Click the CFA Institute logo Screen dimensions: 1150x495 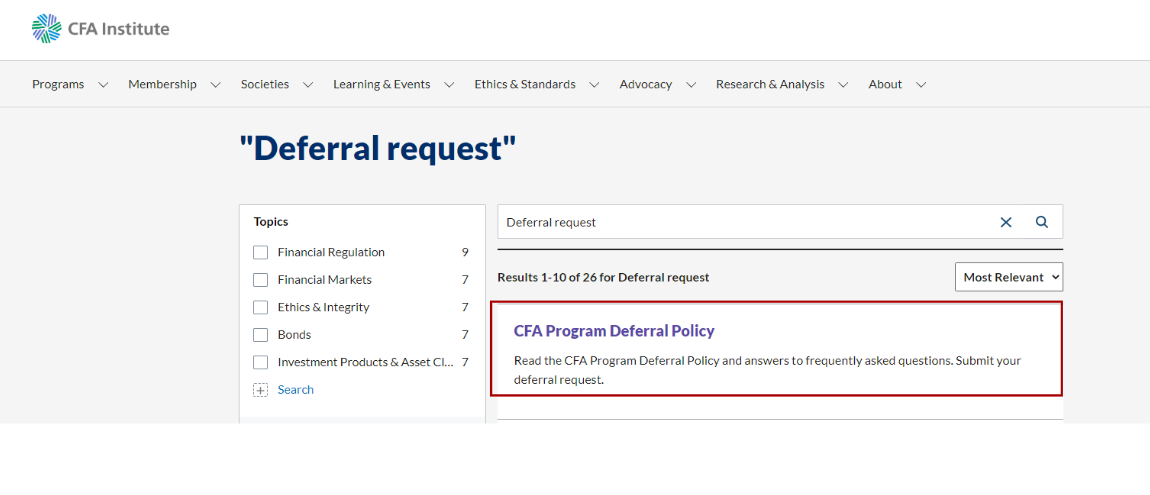100,29
